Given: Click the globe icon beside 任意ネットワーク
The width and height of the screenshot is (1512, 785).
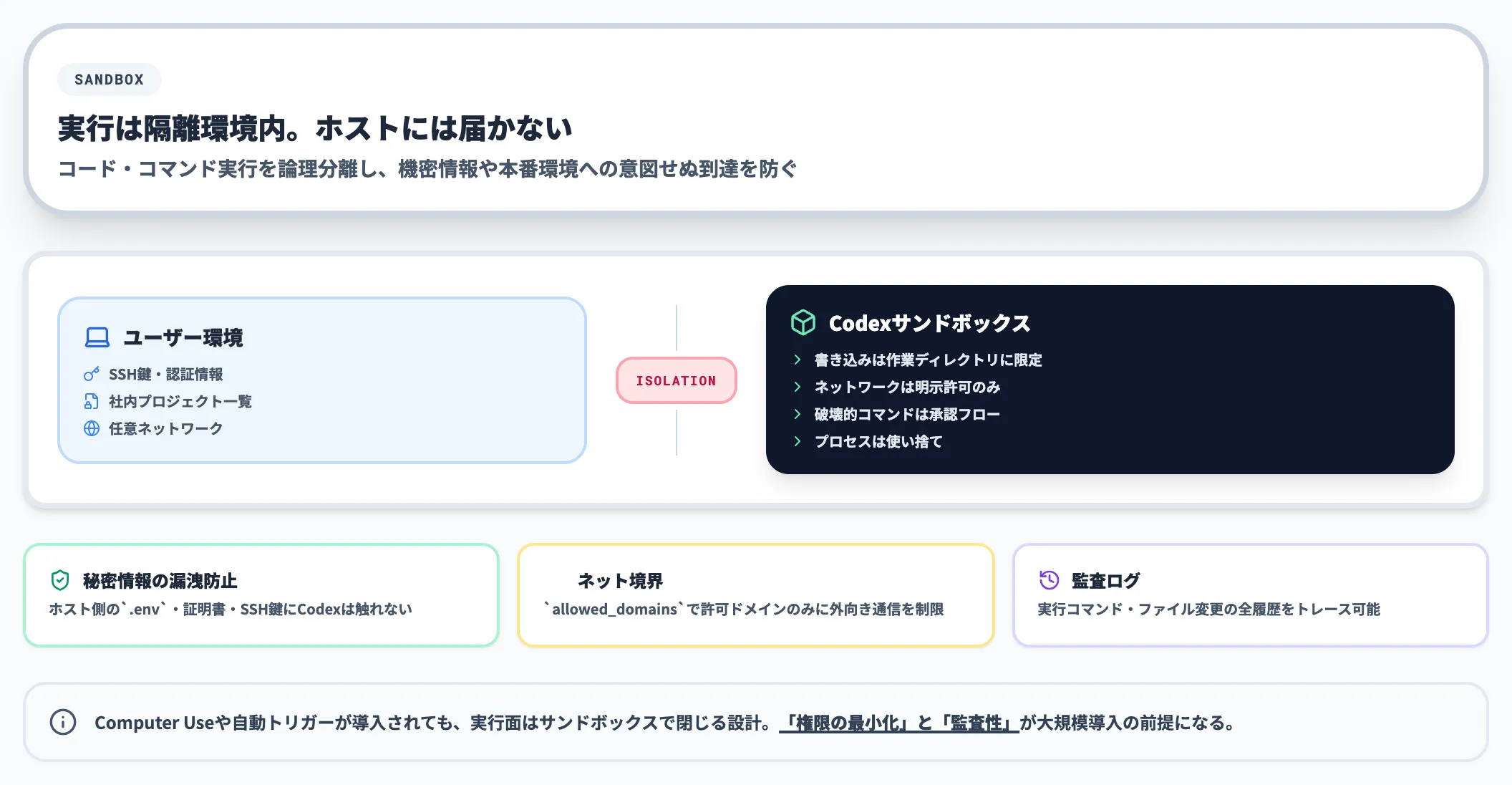Looking at the screenshot, I should click(x=90, y=428).
